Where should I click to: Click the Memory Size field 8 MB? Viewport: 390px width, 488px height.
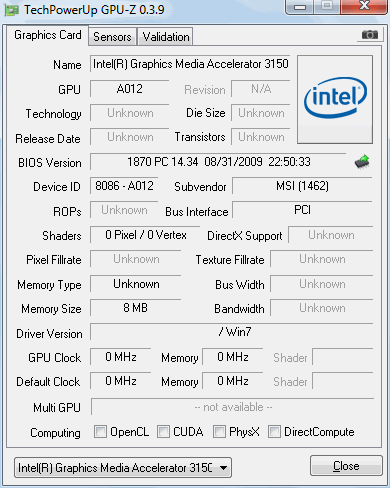pos(136,308)
